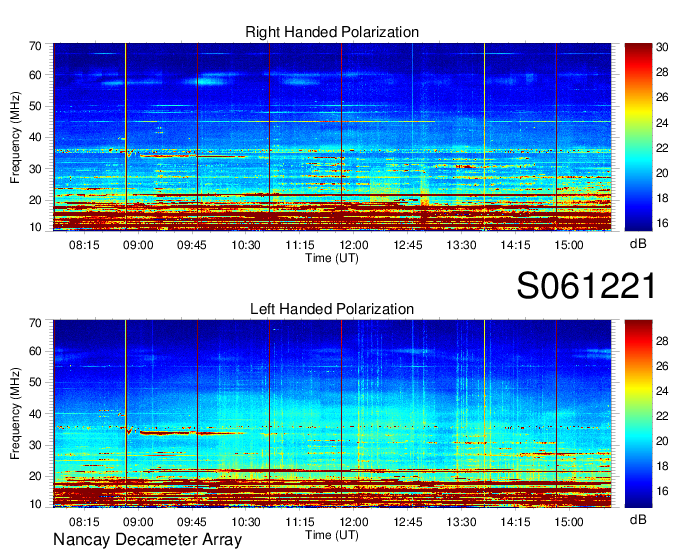
Task: Click the 15:00 time tick of Left Handed plot
Action: pos(569,522)
